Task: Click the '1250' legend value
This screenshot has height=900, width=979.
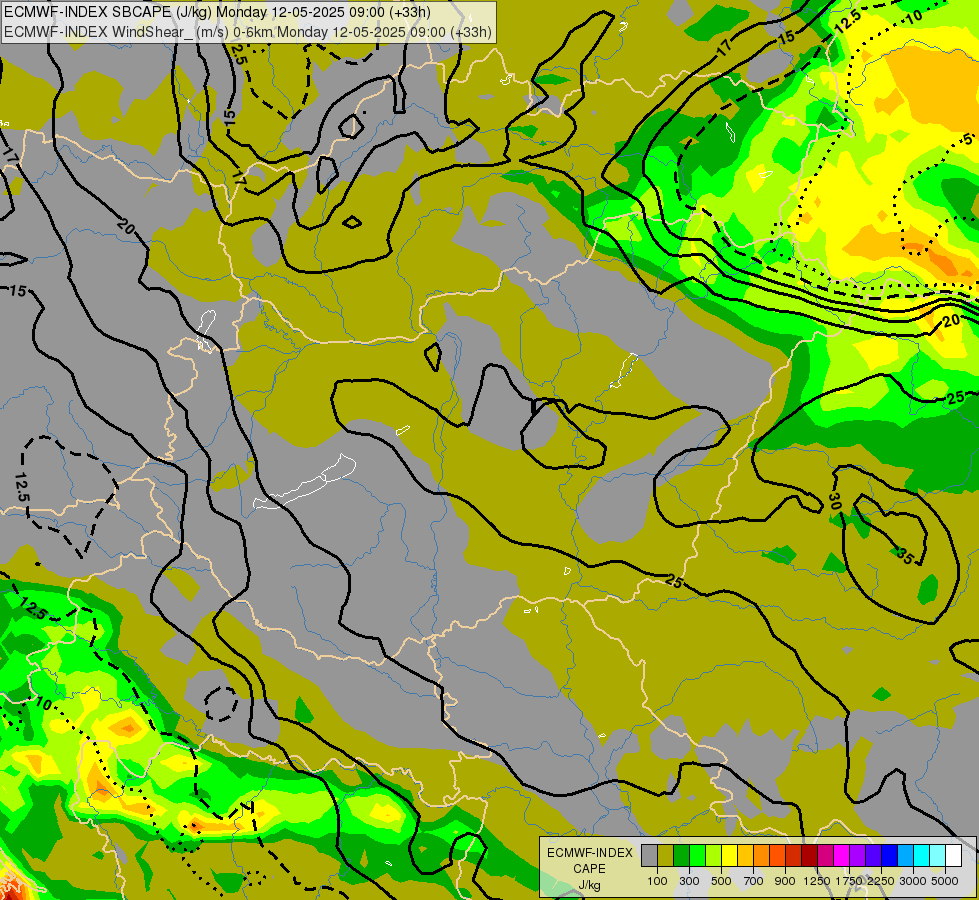Action: click(817, 881)
